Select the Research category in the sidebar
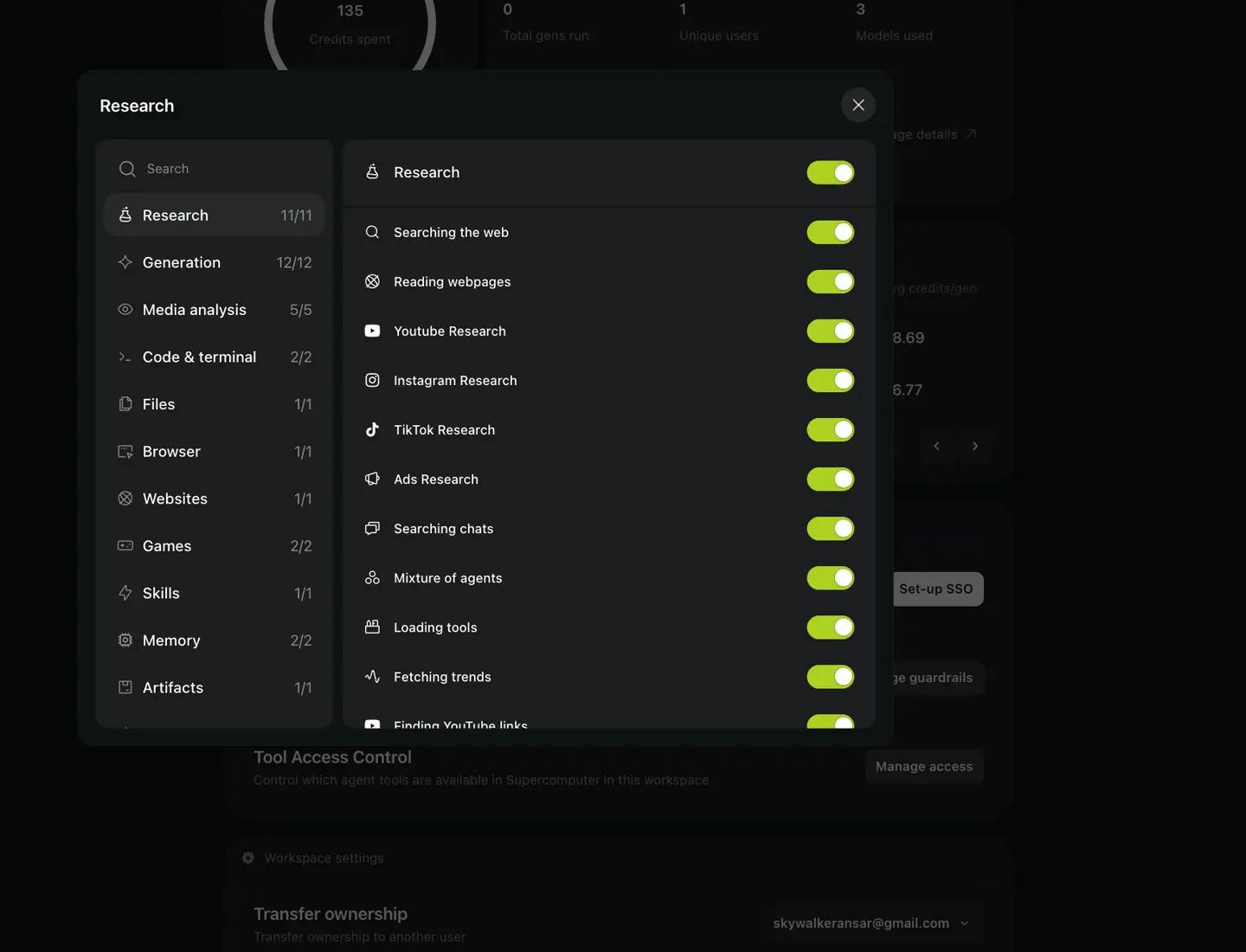This screenshot has width=1246, height=952. pos(215,215)
